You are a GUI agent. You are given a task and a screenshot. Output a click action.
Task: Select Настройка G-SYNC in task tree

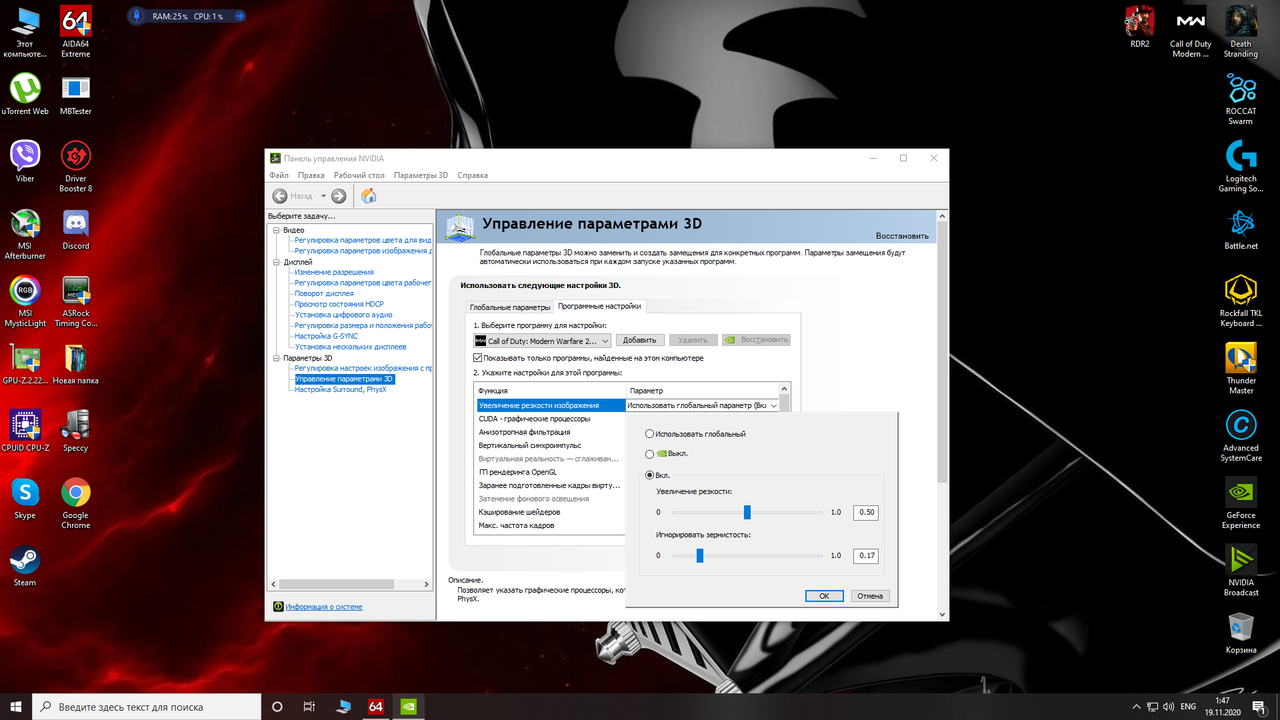coord(325,336)
